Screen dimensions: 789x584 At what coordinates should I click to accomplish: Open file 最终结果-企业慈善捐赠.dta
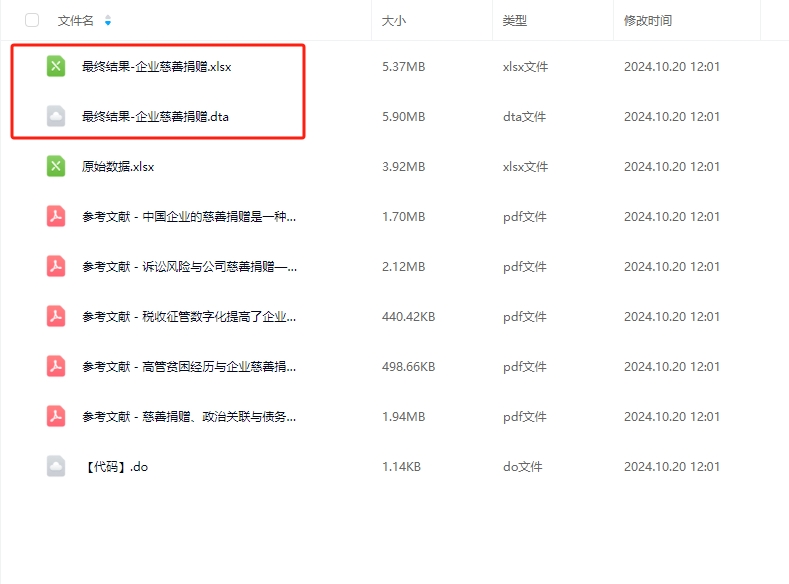155,117
